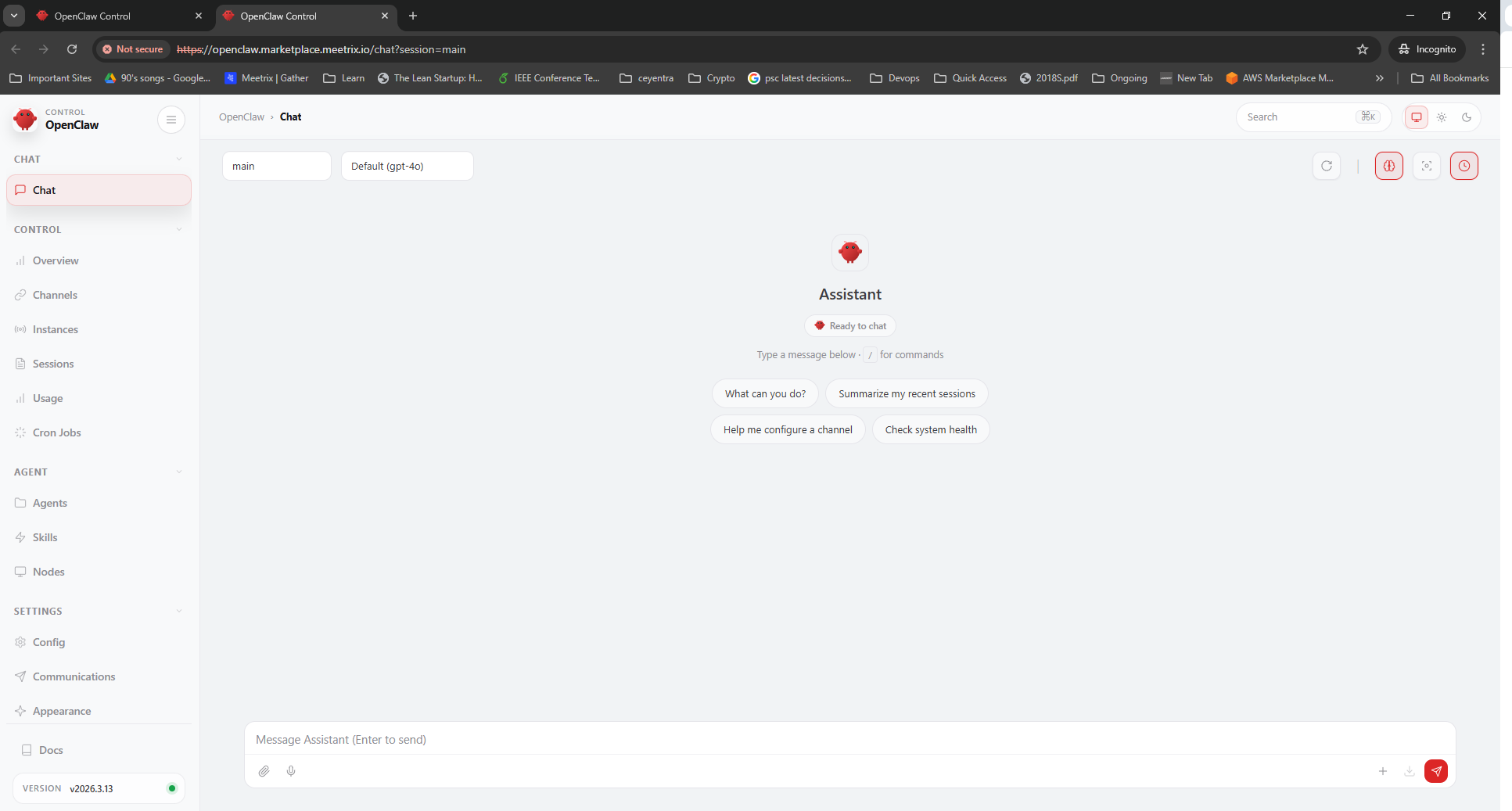The width and height of the screenshot is (1512, 811).
Task: Switch to light theme sun icon
Action: (1442, 117)
